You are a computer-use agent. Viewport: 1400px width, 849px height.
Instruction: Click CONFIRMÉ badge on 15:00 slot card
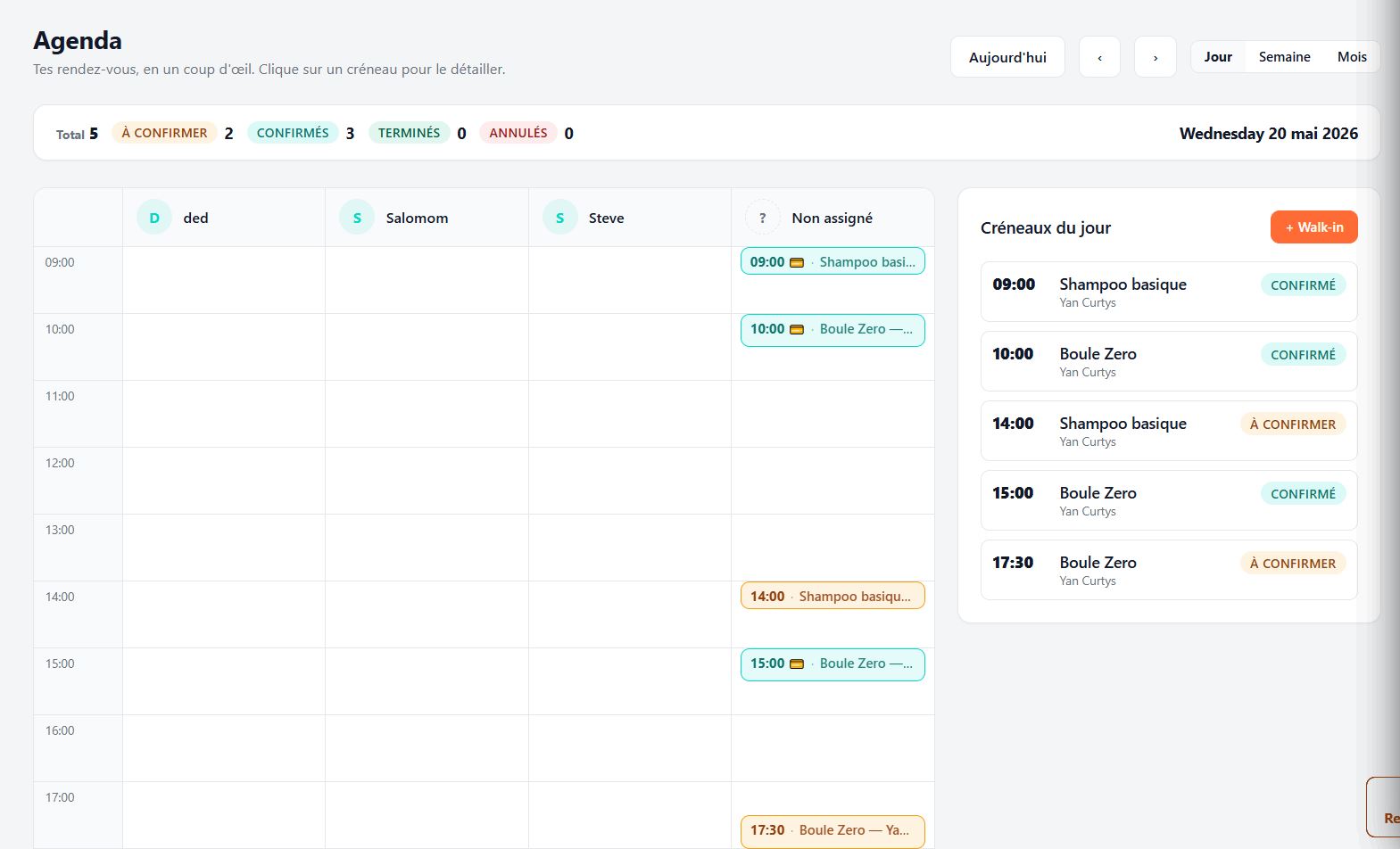point(1303,494)
